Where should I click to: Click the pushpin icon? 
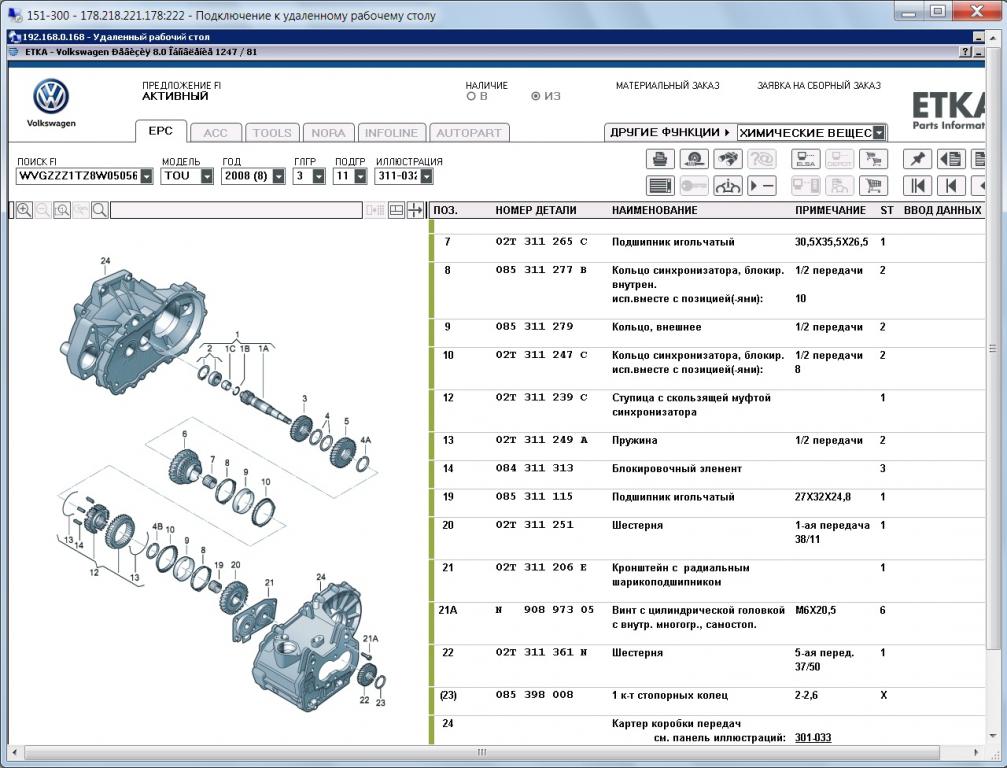(917, 159)
